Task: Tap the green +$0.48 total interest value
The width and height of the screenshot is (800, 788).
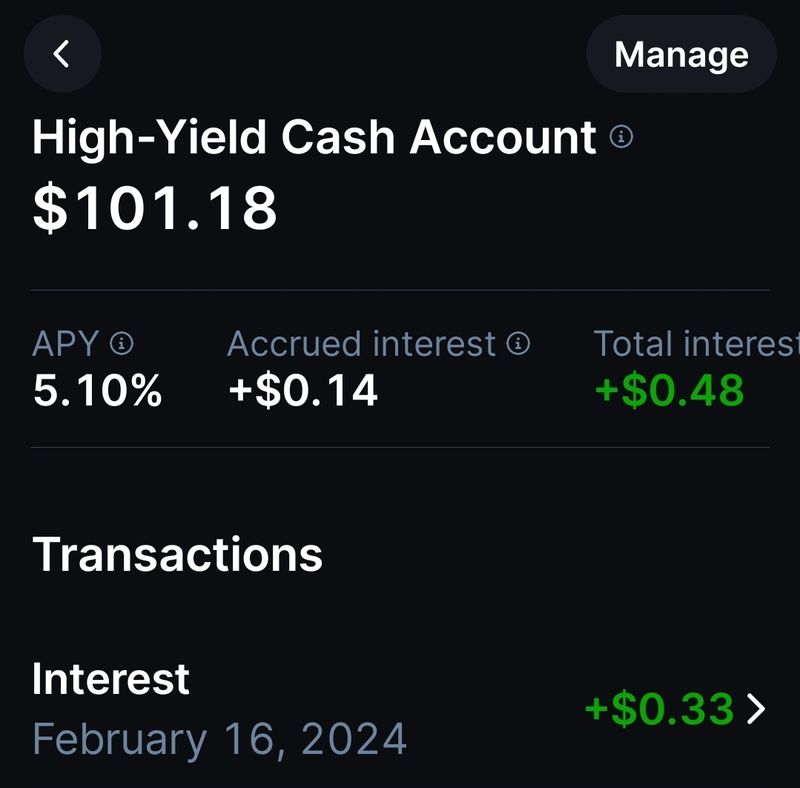Action: click(669, 390)
